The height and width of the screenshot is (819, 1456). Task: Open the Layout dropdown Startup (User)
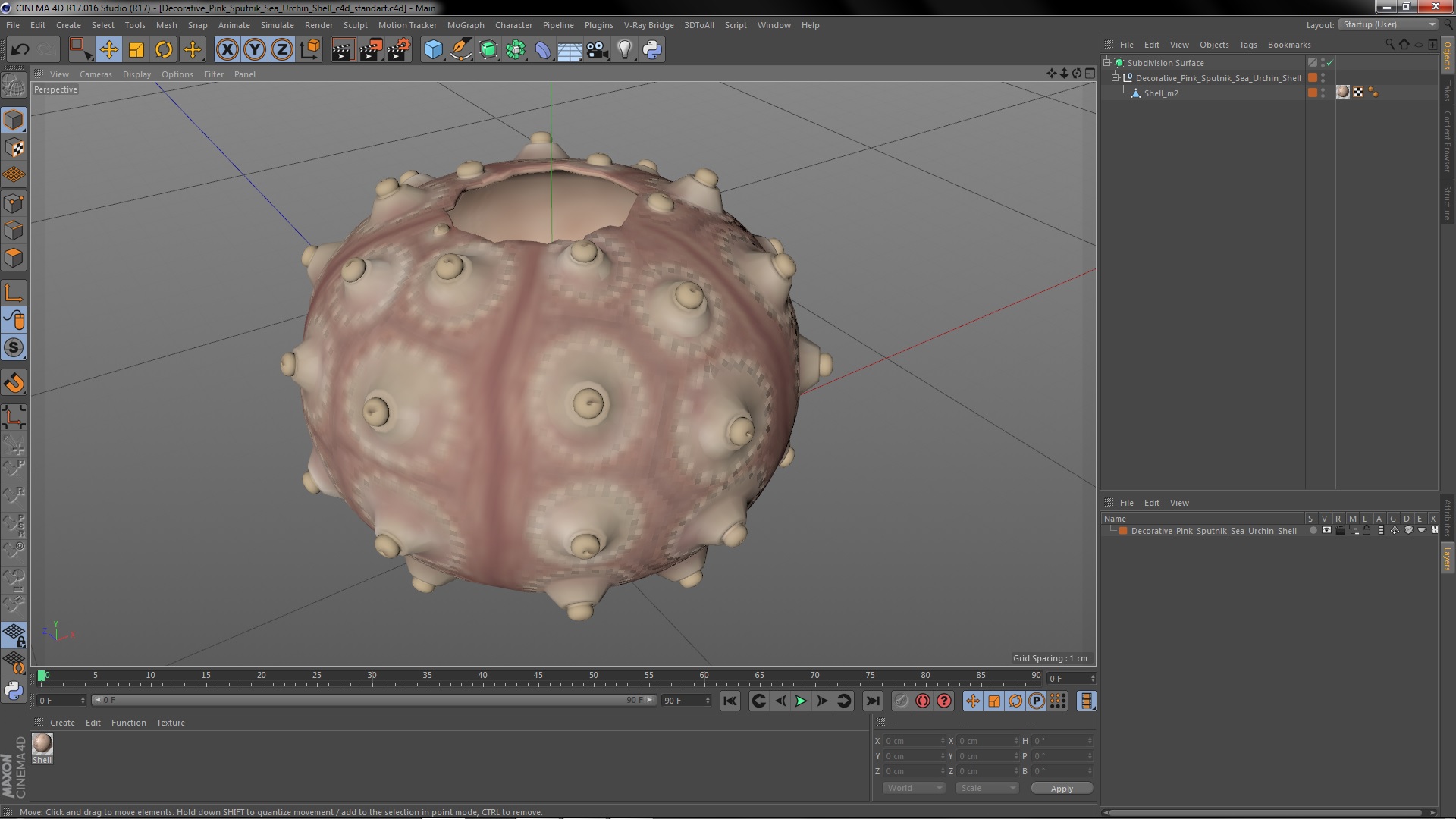(x=1389, y=24)
